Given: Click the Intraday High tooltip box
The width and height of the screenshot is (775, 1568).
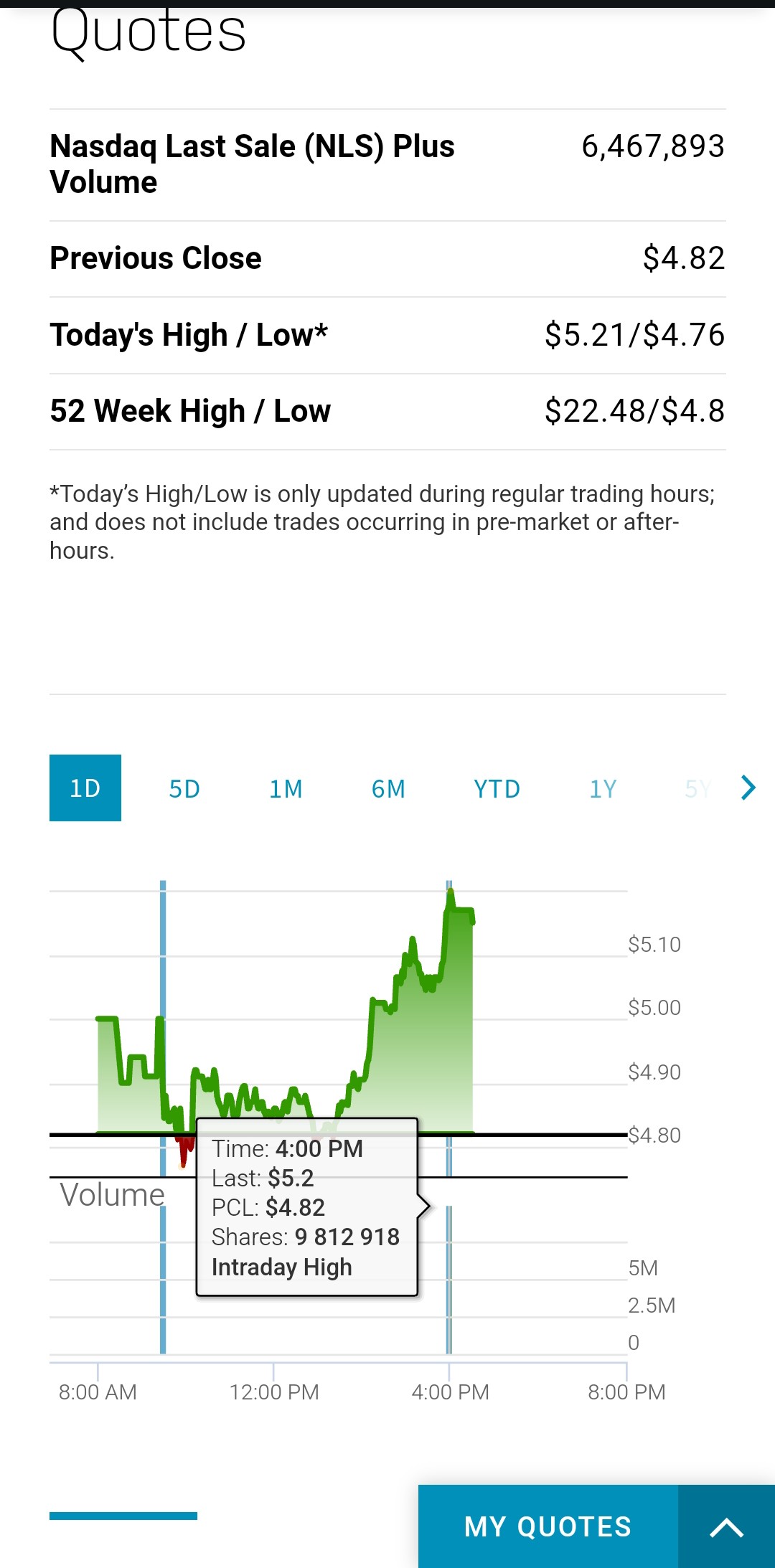Looking at the screenshot, I should pos(306,1207).
